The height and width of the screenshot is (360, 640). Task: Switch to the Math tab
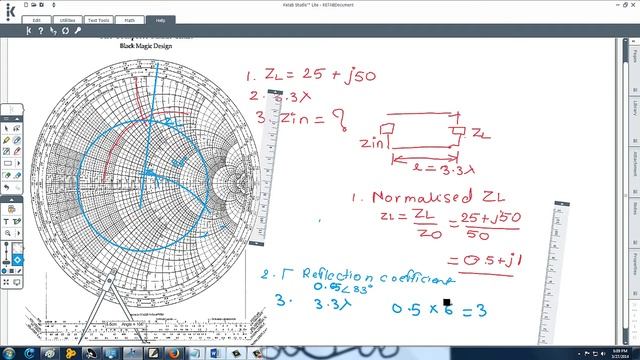tap(129, 20)
